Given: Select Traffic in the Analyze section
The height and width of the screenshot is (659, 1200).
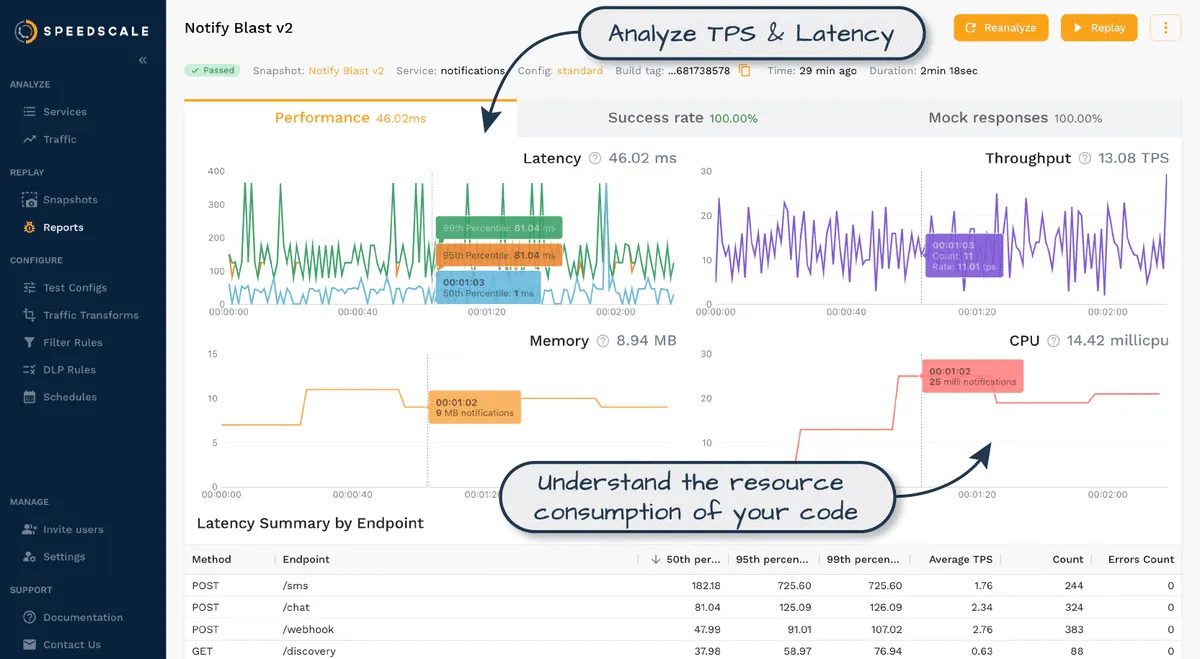Looking at the screenshot, I should [x=61, y=139].
